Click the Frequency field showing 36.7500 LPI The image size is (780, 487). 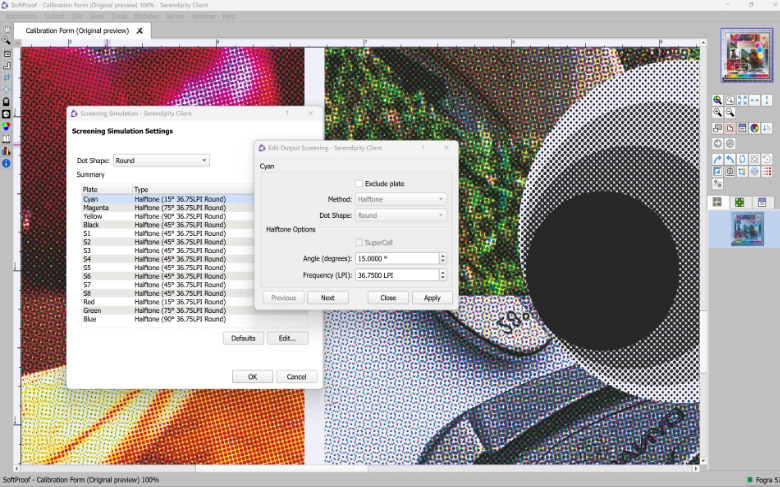pyautogui.click(x=397, y=275)
